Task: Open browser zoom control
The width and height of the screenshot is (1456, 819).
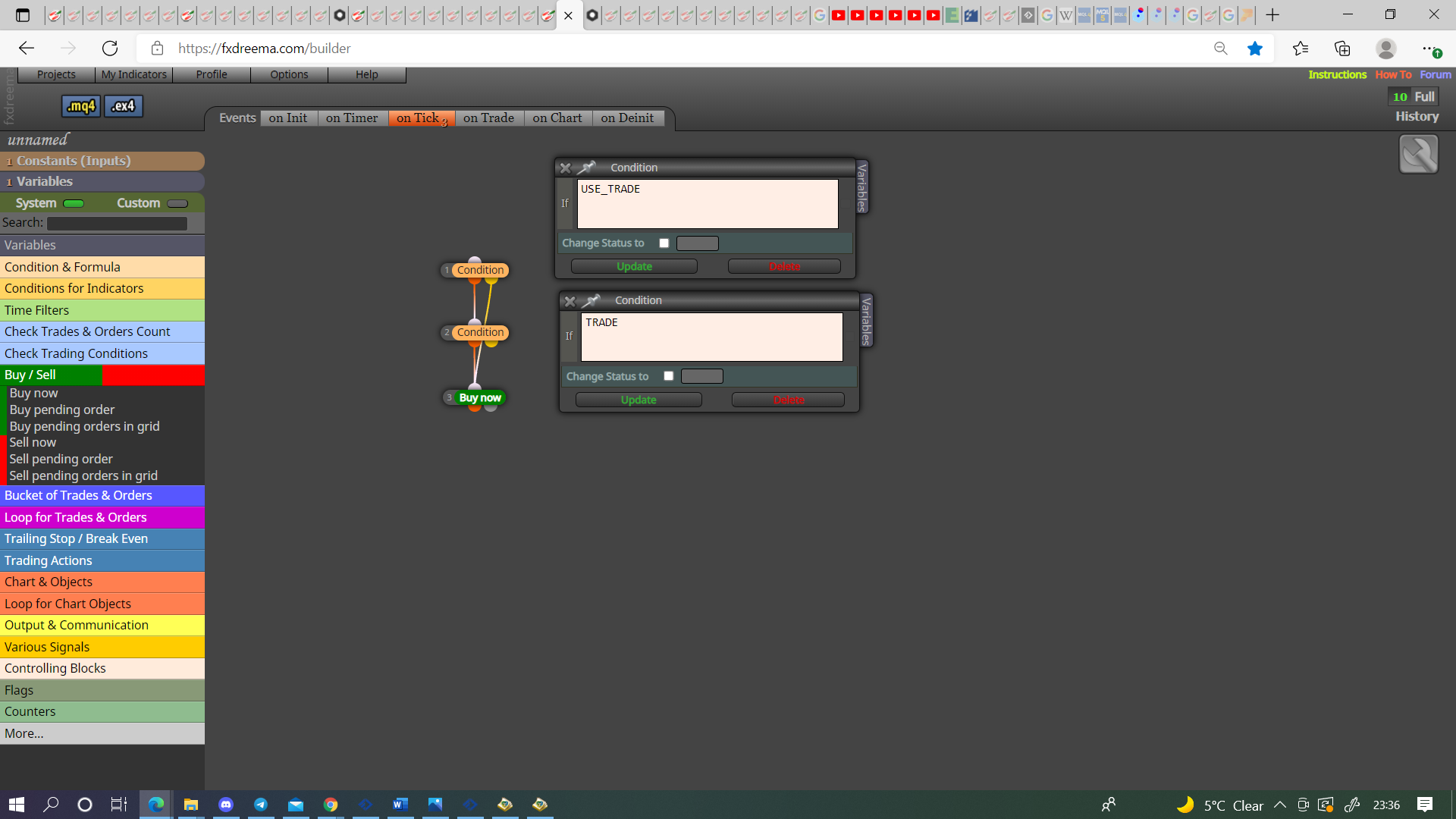Action: tap(1221, 49)
